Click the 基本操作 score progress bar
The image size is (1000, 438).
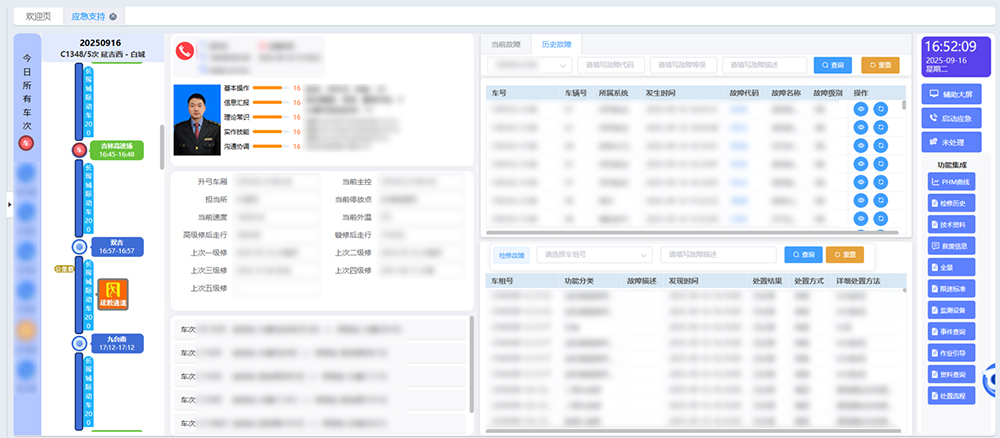point(268,89)
